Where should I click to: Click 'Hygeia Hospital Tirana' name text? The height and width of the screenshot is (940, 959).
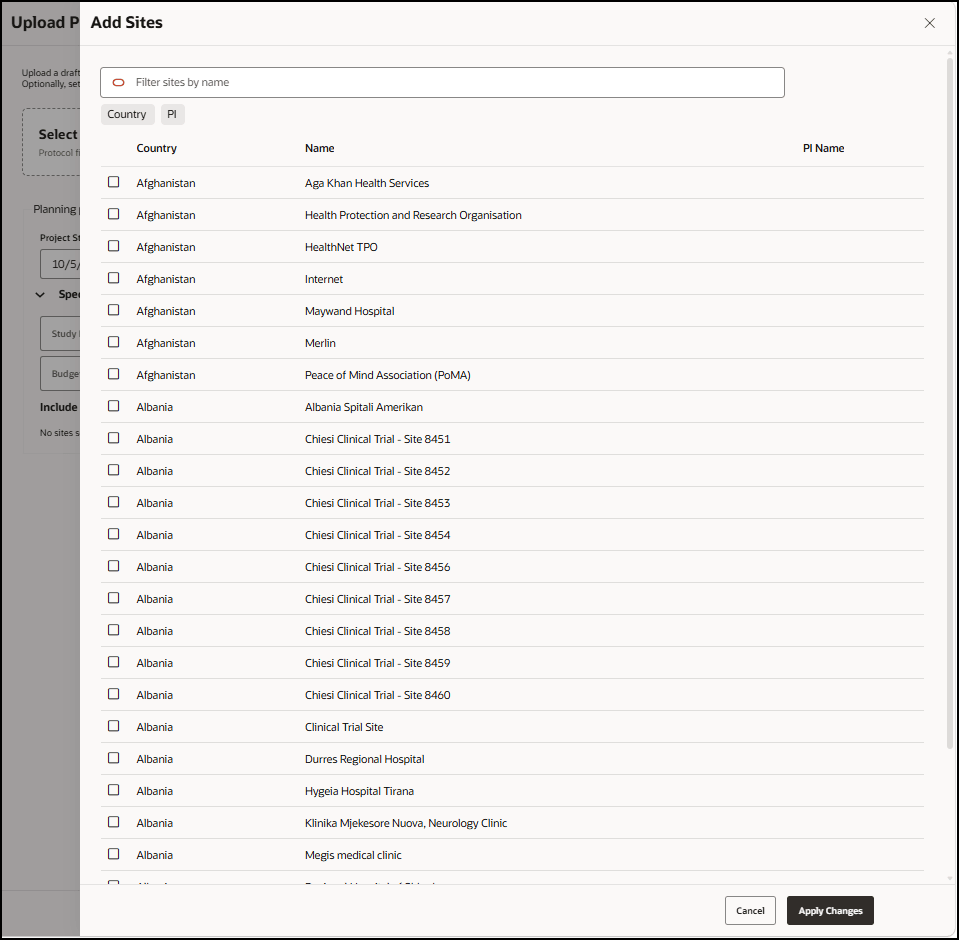tap(360, 791)
